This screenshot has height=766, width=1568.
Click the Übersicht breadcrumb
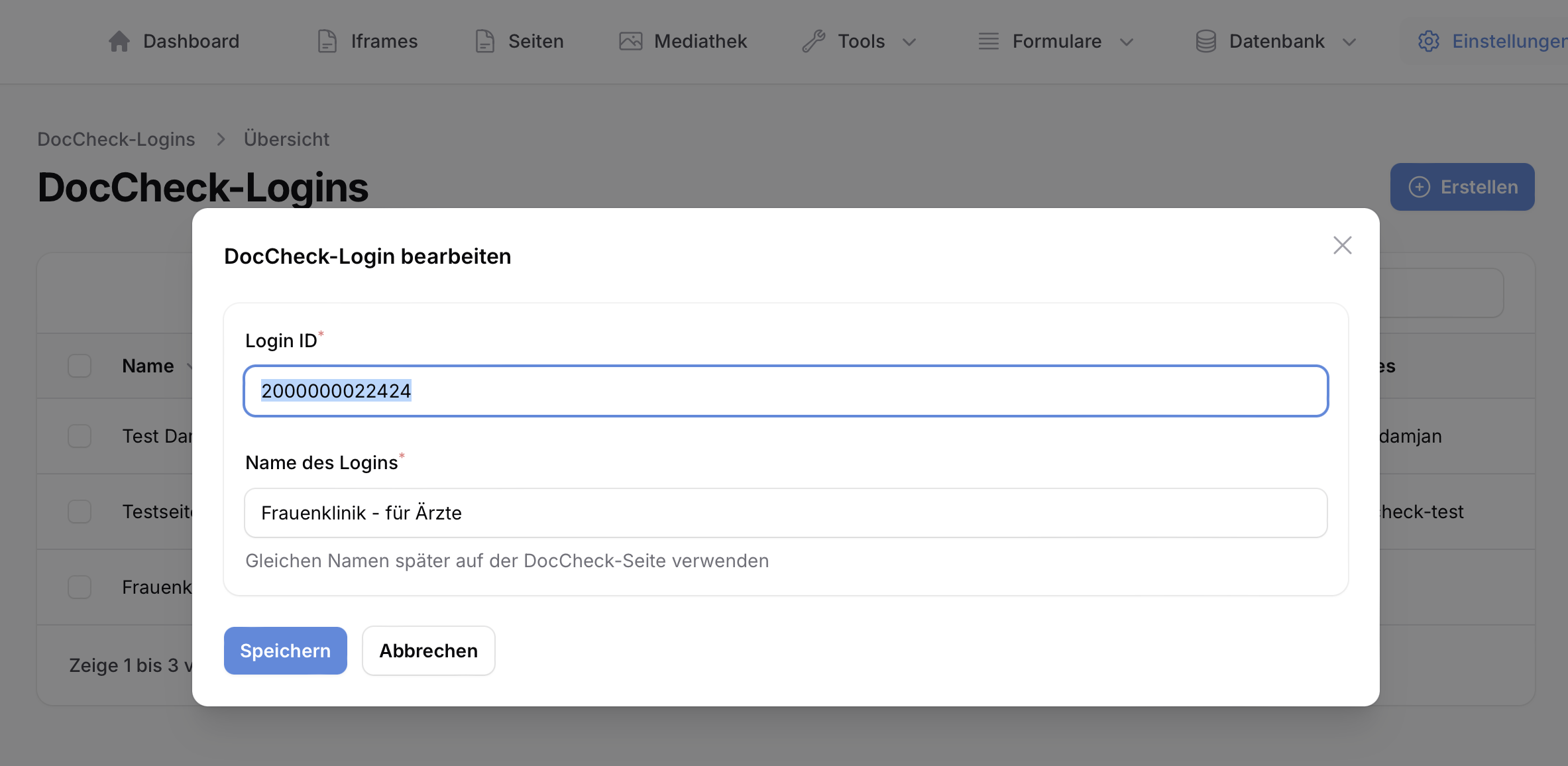pyautogui.click(x=286, y=139)
